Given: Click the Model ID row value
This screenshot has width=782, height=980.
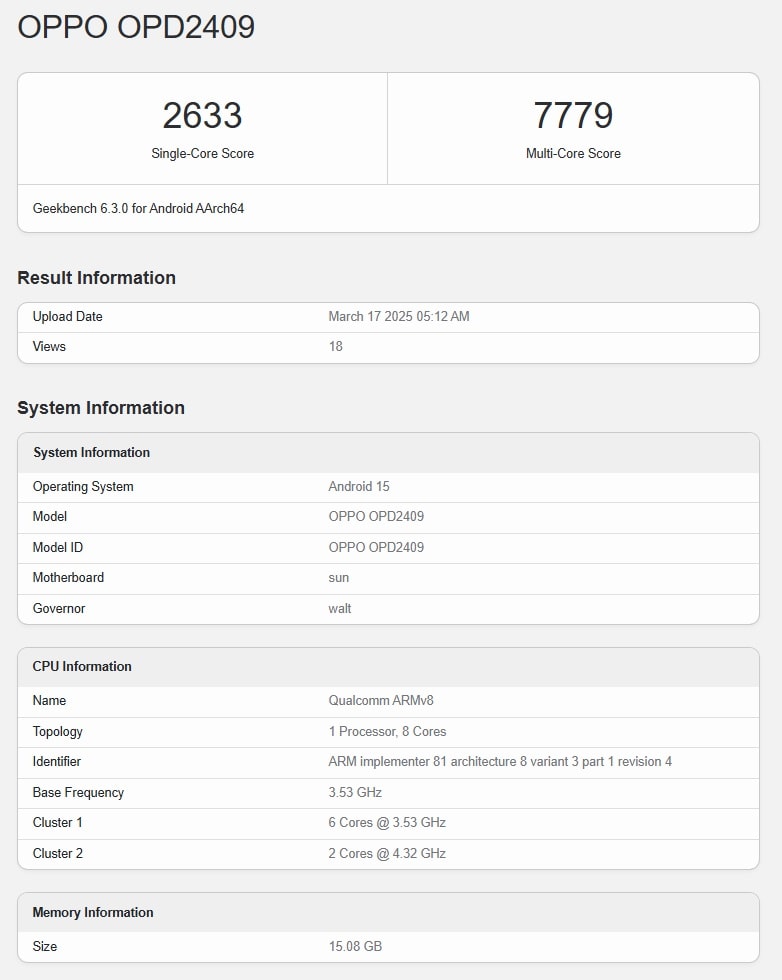Looking at the screenshot, I should point(376,548).
